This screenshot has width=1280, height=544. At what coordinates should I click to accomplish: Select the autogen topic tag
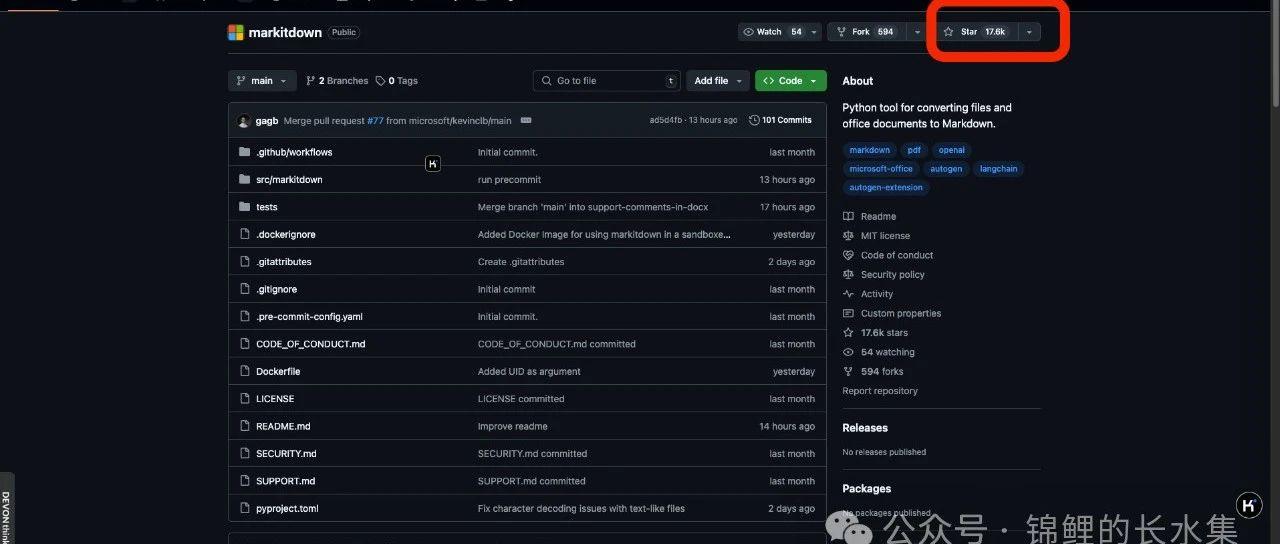(946, 169)
